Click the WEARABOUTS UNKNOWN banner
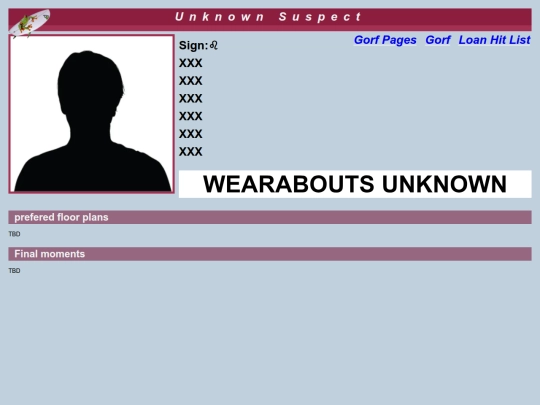 tap(355, 184)
